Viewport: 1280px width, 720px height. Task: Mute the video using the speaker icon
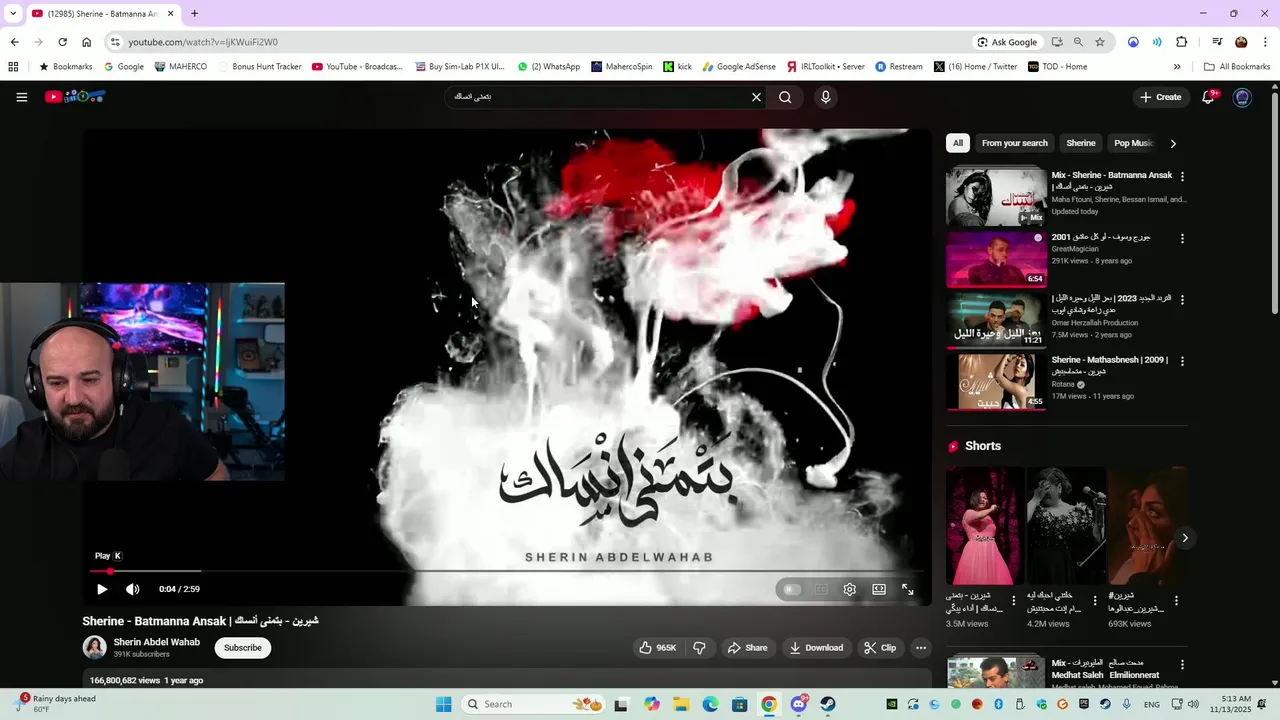coord(133,589)
